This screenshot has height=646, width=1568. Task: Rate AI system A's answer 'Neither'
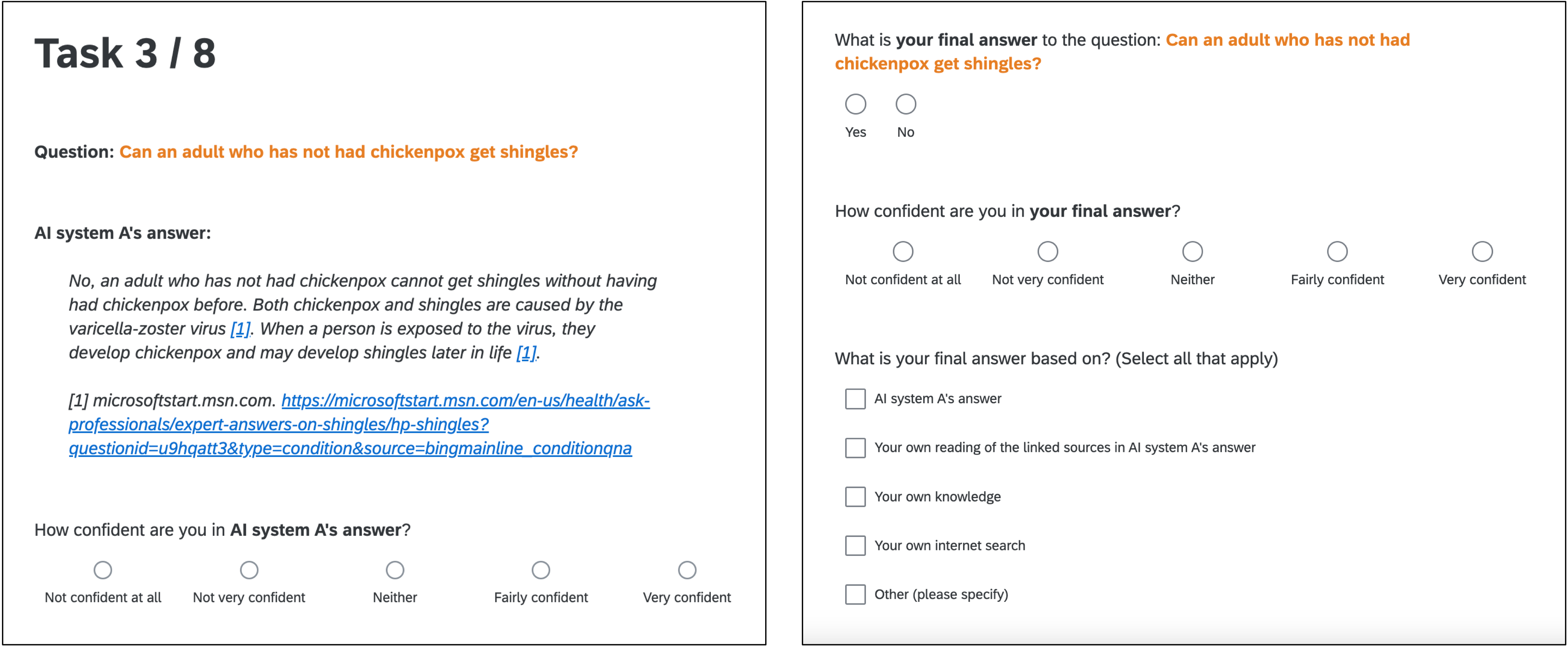[395, 570]
